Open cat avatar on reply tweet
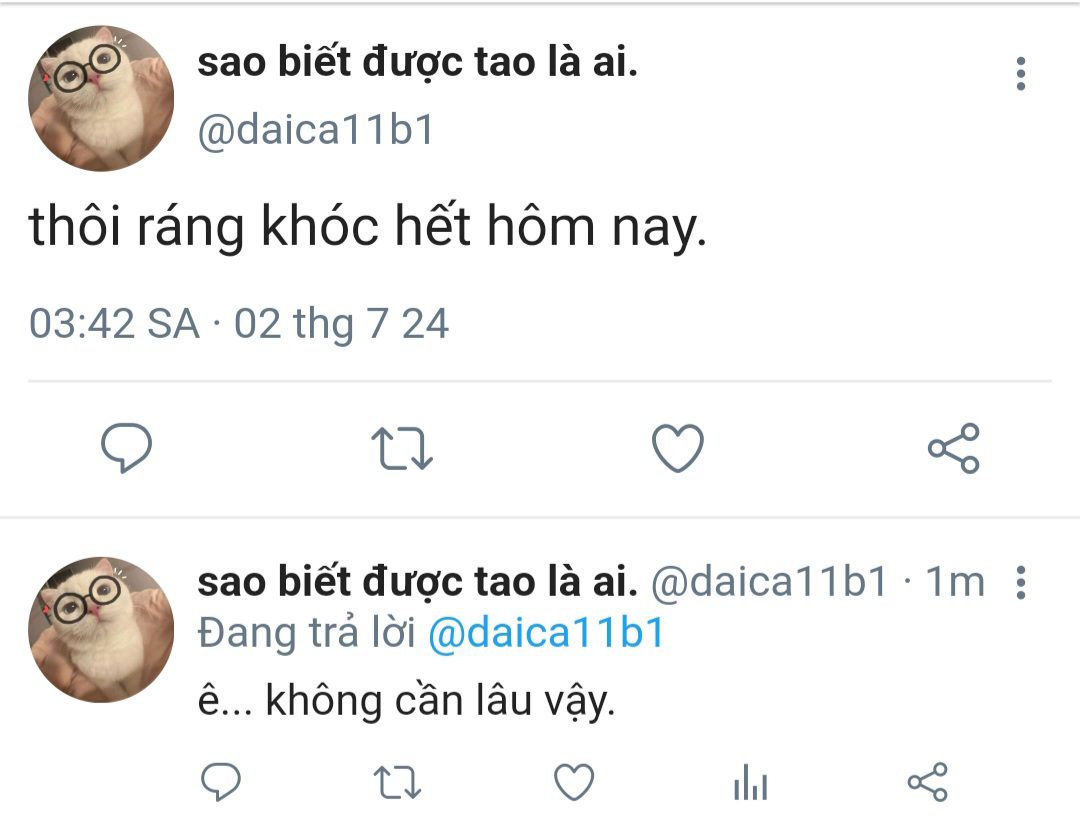The width and height of the screenshot is (1080, 825). pos(101,629)
